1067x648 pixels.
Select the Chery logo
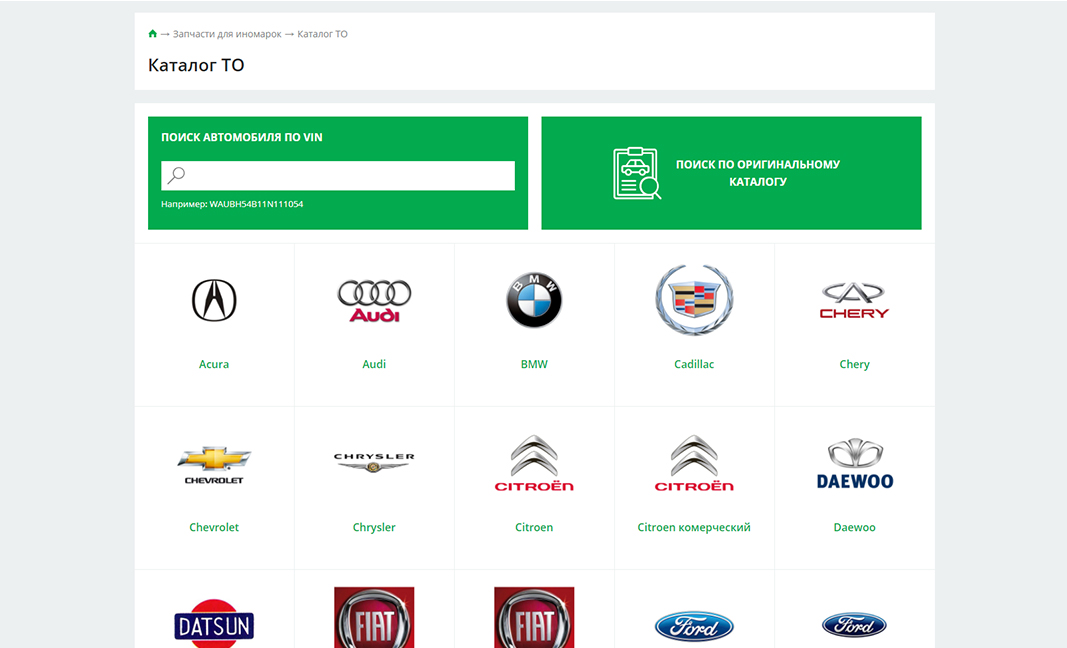tap(854, 301)
